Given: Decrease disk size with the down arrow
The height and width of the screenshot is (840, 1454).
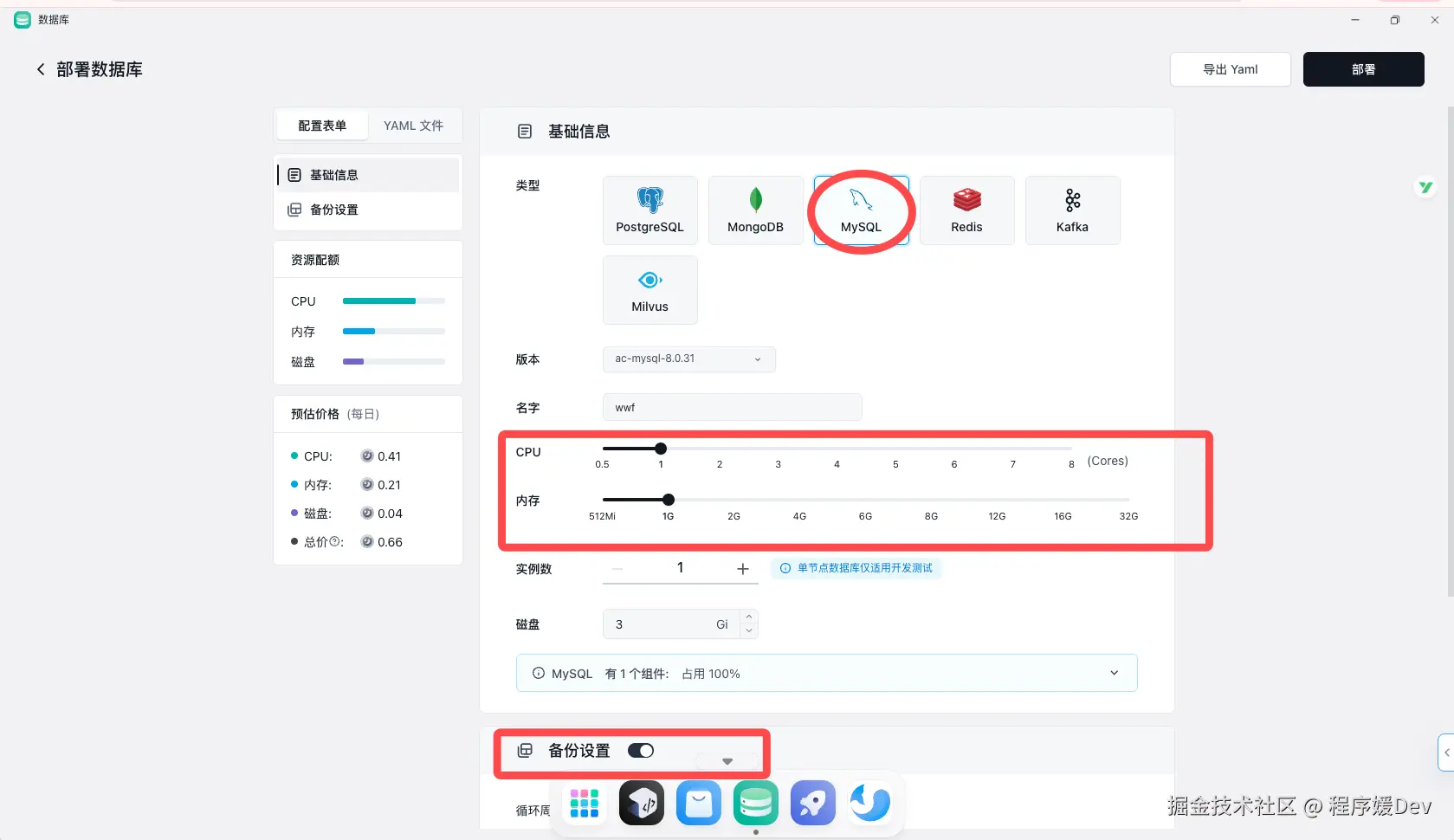Looking at the screenshot, I should (x=749, y=630).
